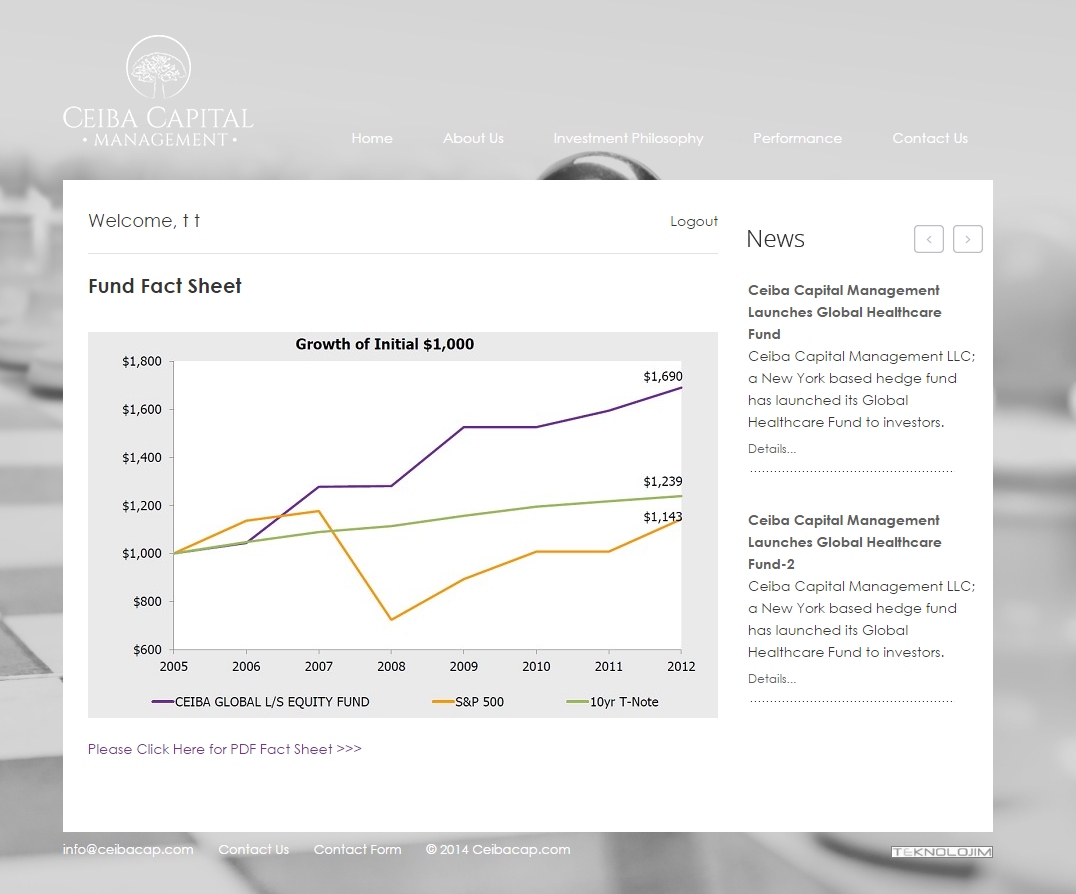
Task: Click the News section heading
Action: point(775,239)
